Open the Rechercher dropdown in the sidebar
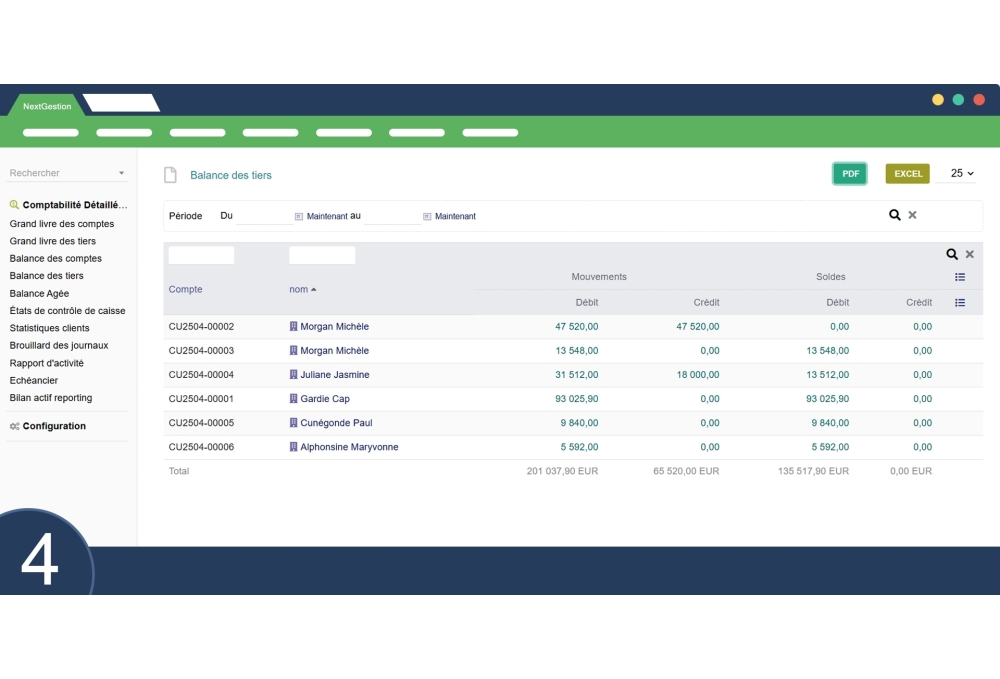 pos(120,173)
